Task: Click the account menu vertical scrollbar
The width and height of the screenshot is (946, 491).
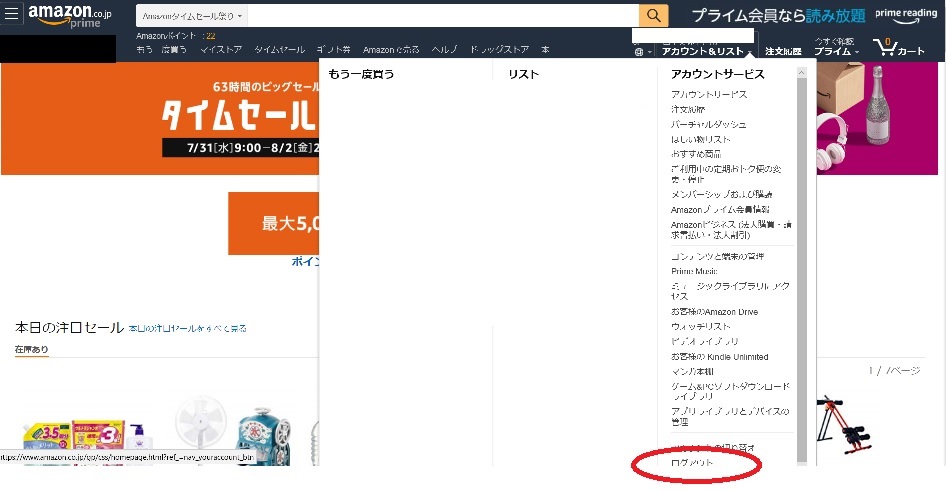Action: click(801, 268)
